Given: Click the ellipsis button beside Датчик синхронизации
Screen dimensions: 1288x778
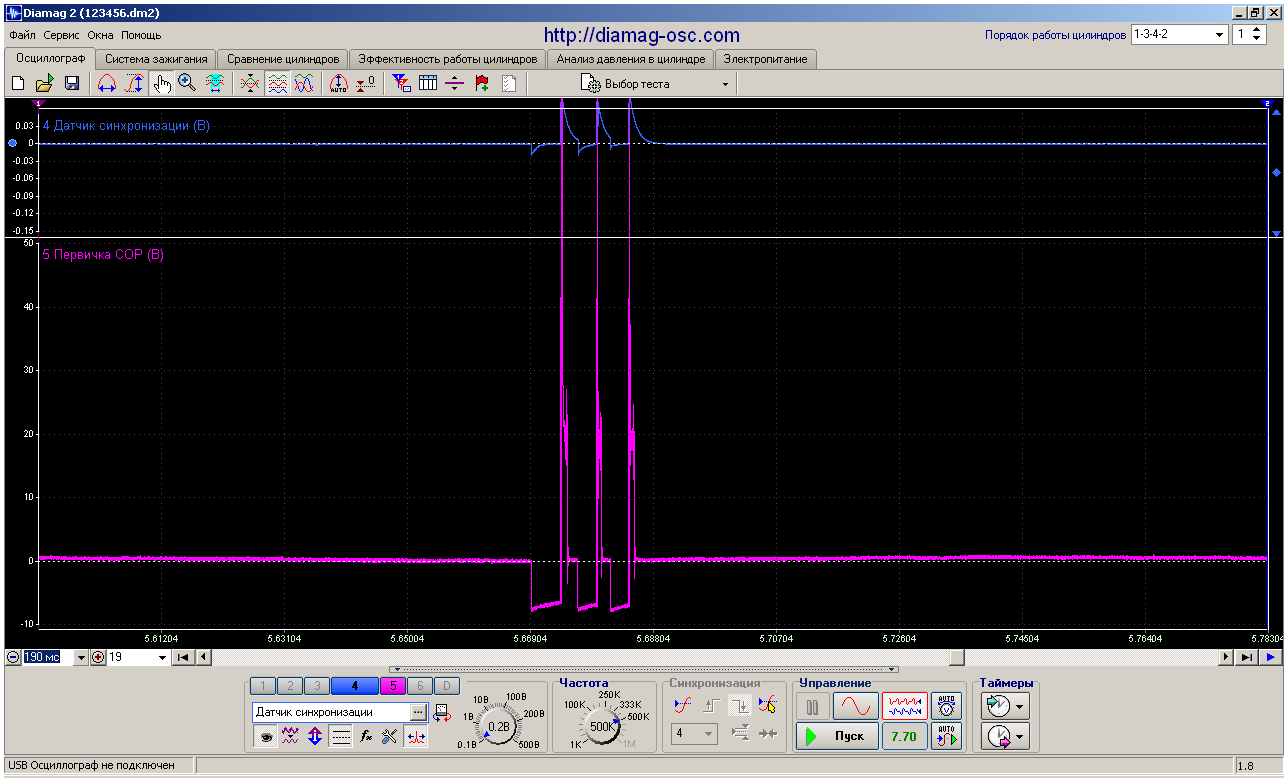Looking at the screenshot, I should click(x=419, y=712).
